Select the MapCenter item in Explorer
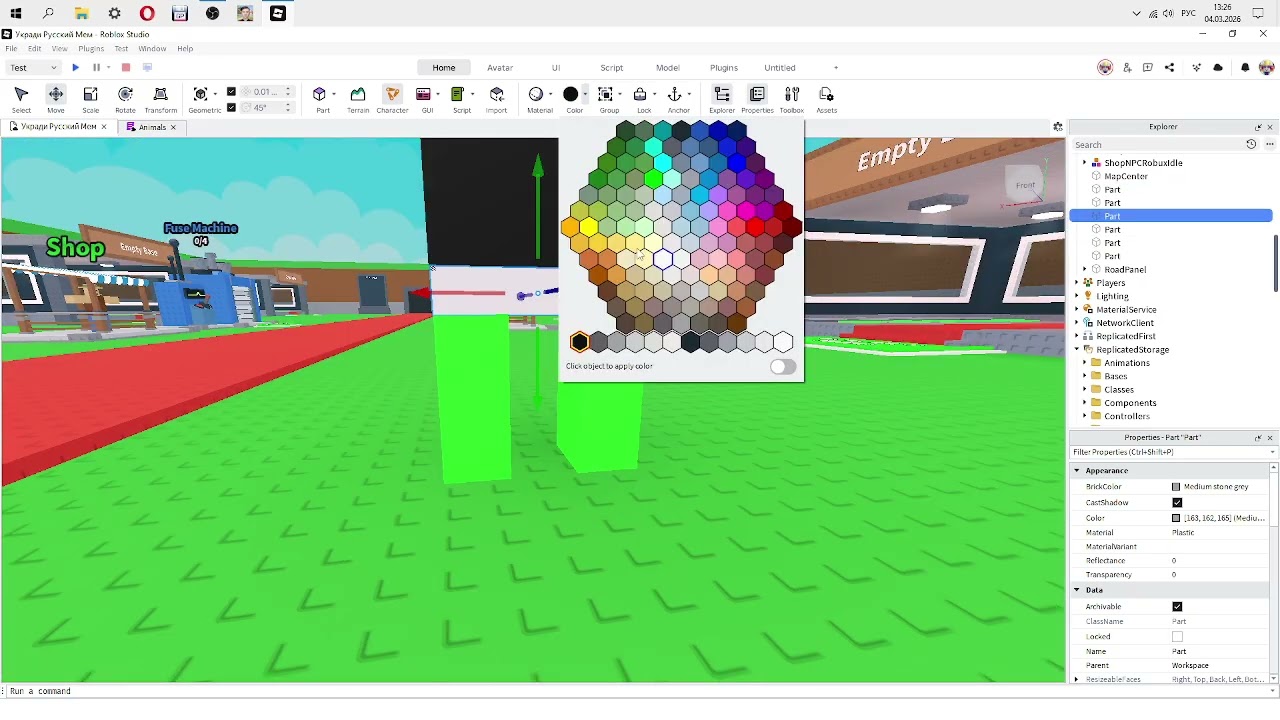This screenshot has height=720, width=1280. 1126,177
